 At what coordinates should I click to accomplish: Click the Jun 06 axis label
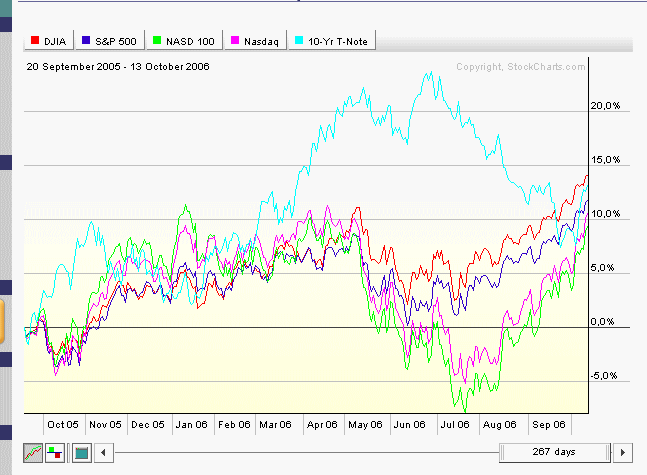click(409, 425)
